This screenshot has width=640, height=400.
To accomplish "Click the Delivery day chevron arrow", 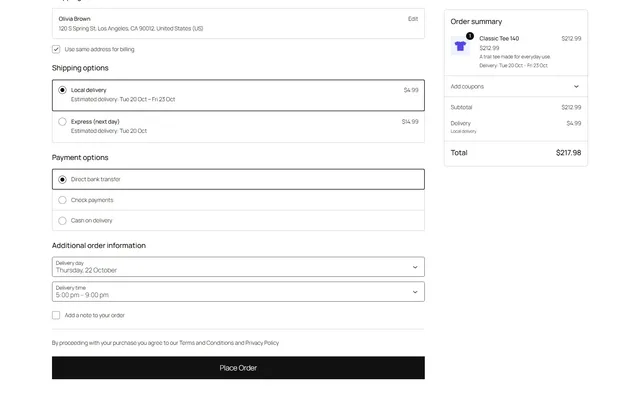I will pos(415,267).
